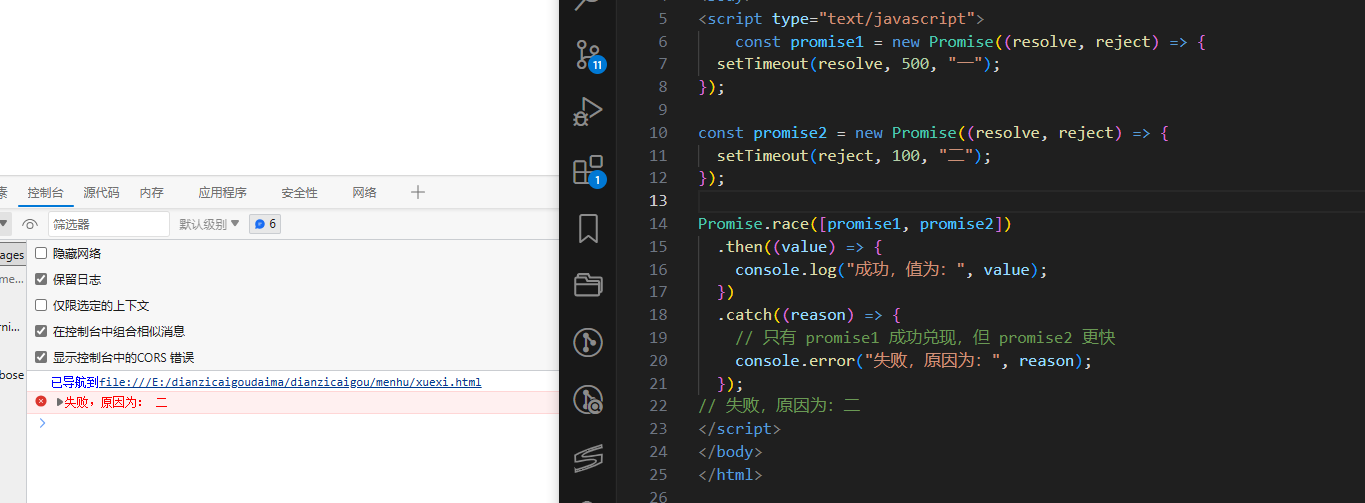Click const promise2 declaration on line 10
The image size is (1365, 503).
click(763, 133)
